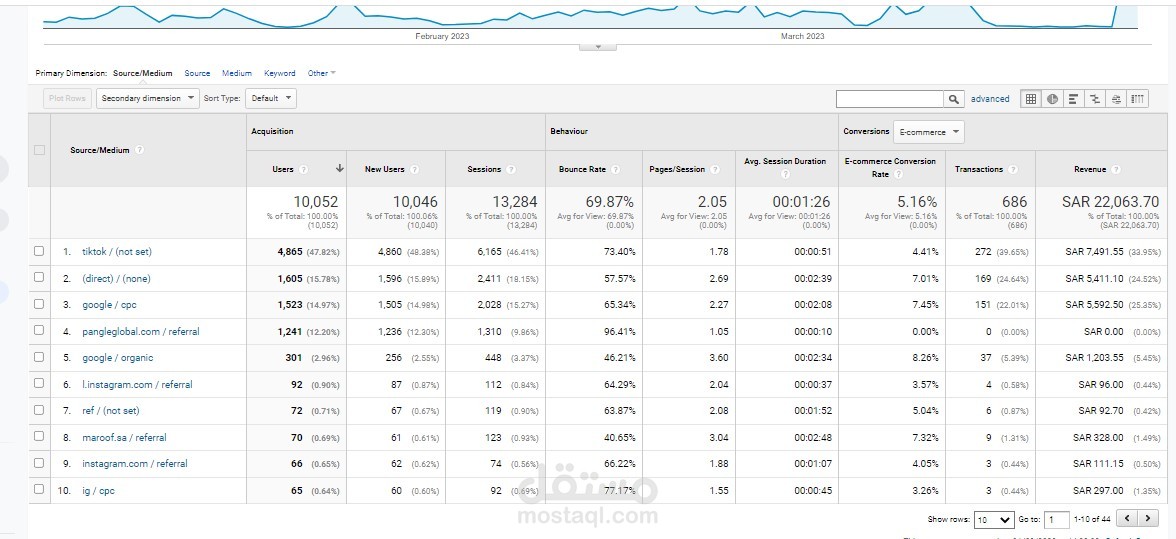1176x539 pixels.
Task: Tick the select-all checkbox in table header
Action: pos(40,150)
